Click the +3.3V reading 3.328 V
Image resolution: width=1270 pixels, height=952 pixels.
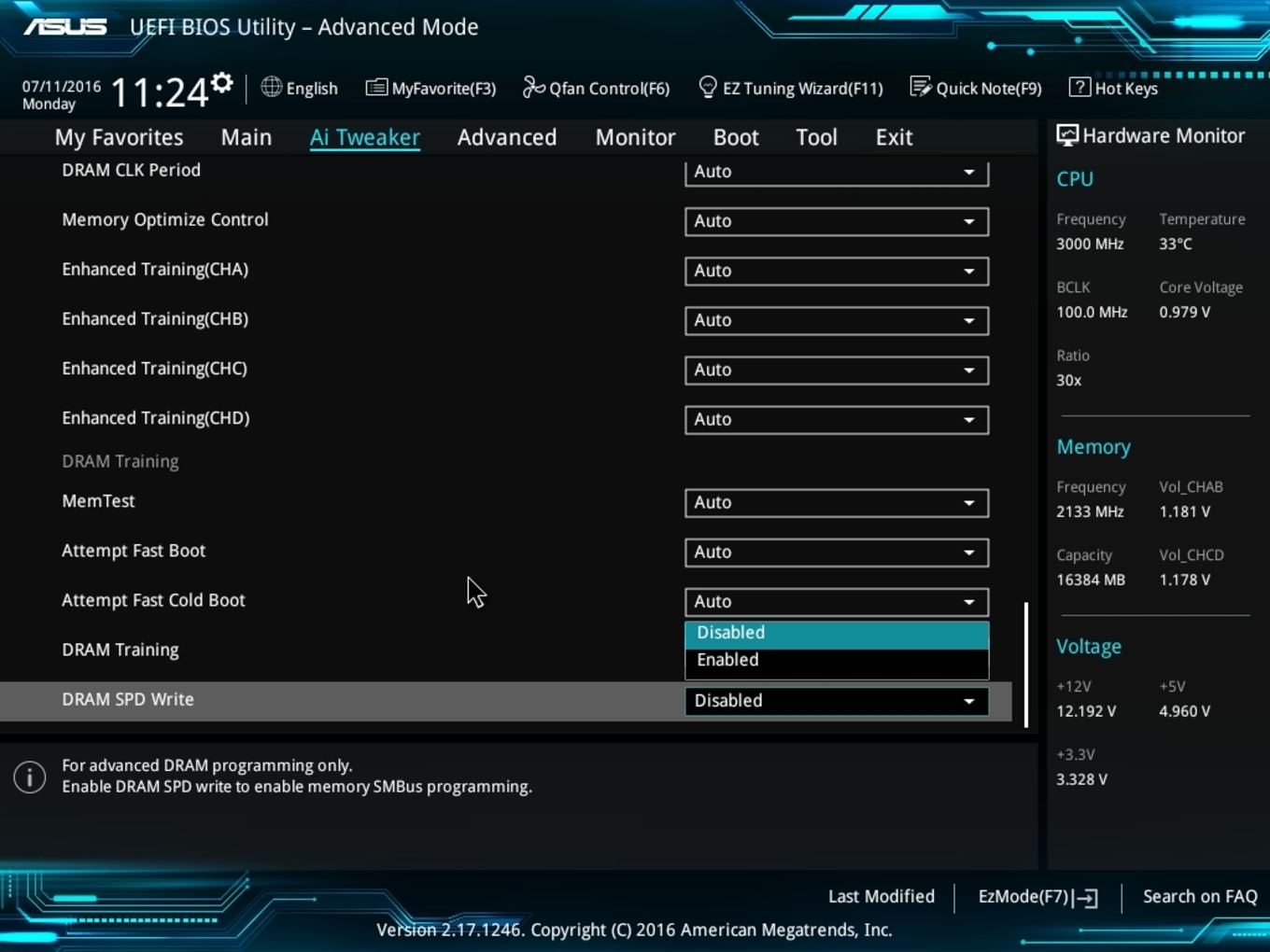tap(1081, 779)
